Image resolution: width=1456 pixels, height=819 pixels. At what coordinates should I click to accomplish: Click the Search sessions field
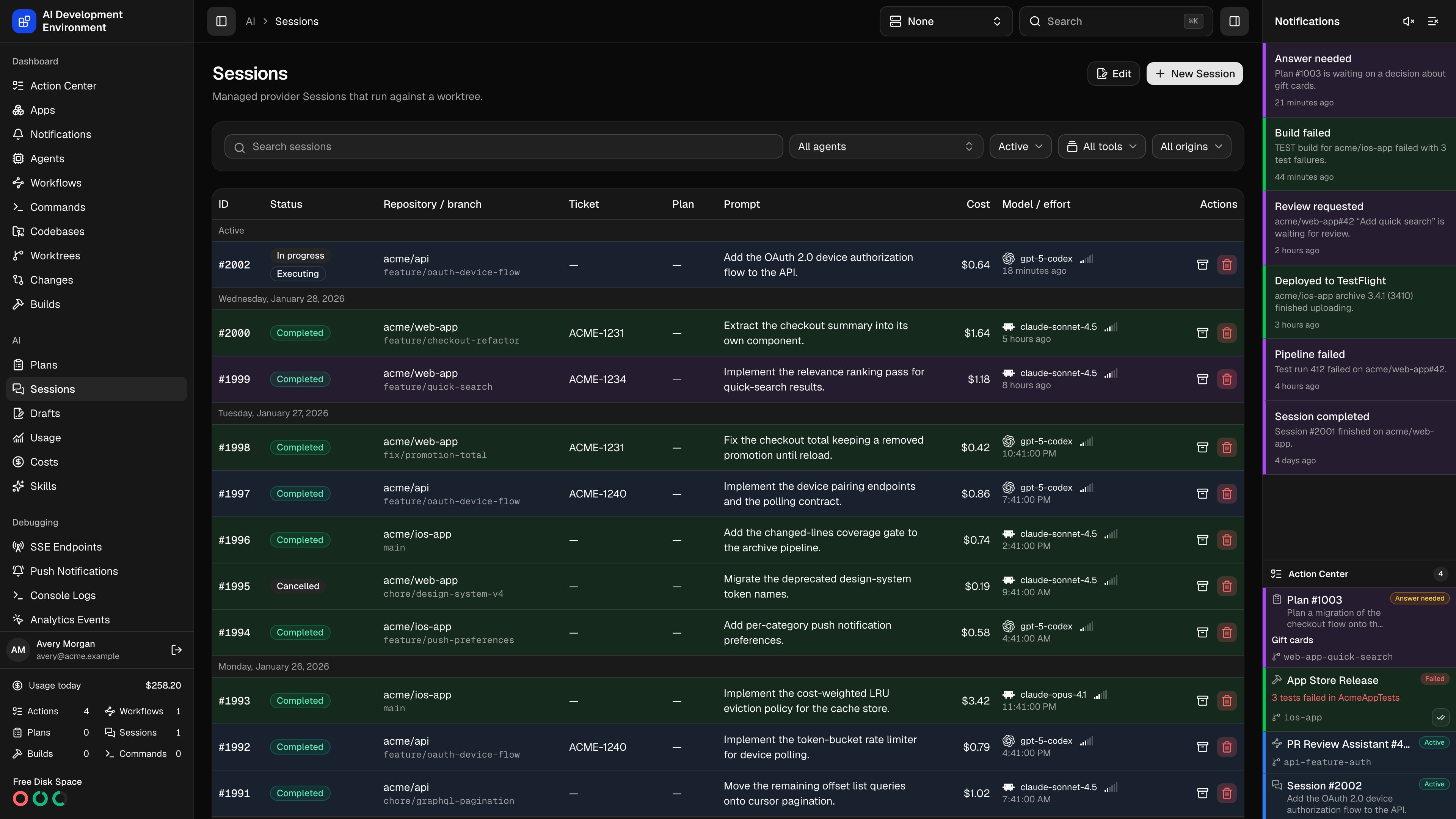503,146
